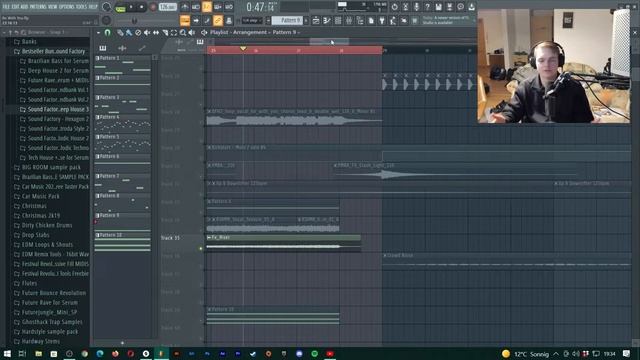Open the piano roll icon
The width and height of the screenshot is (640, 360).
click(327, 20)
